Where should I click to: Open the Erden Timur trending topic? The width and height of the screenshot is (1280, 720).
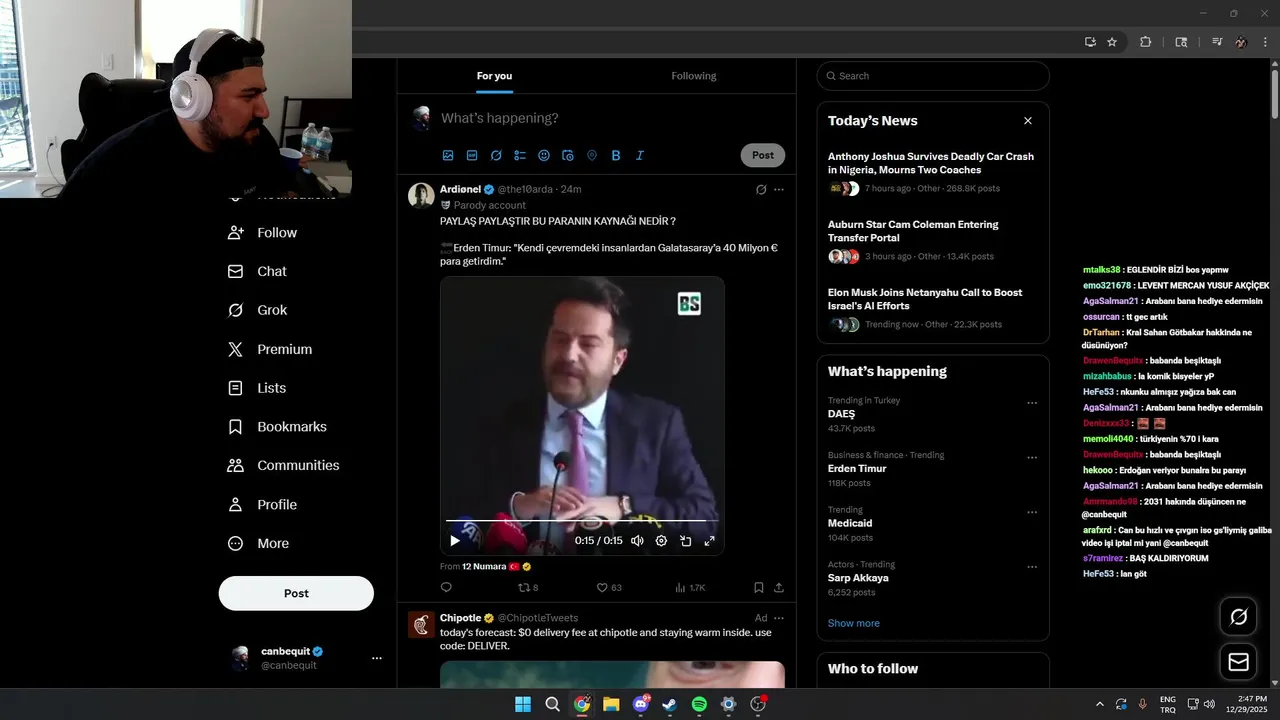pos(857,468)
